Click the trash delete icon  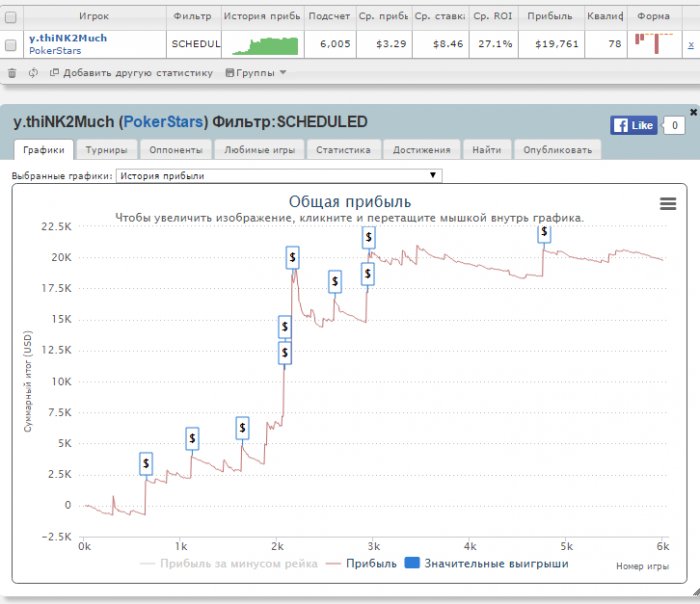12,73
